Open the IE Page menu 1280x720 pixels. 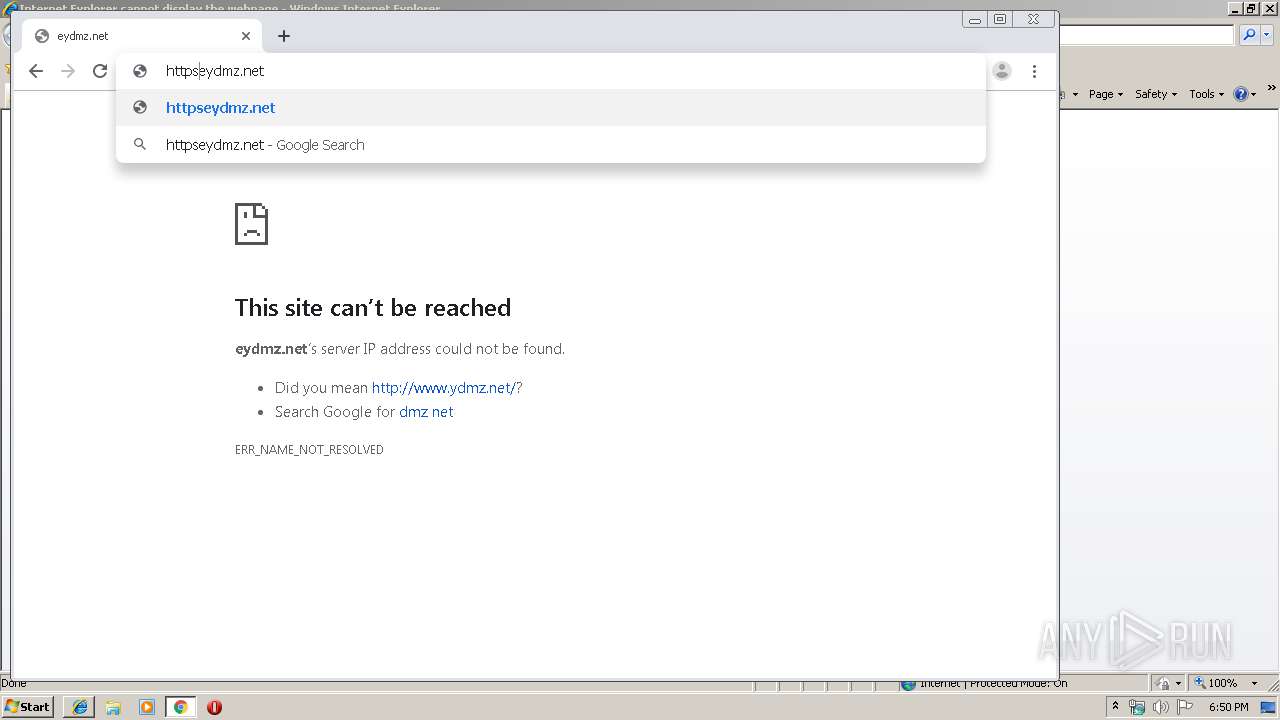point(1106,94)
